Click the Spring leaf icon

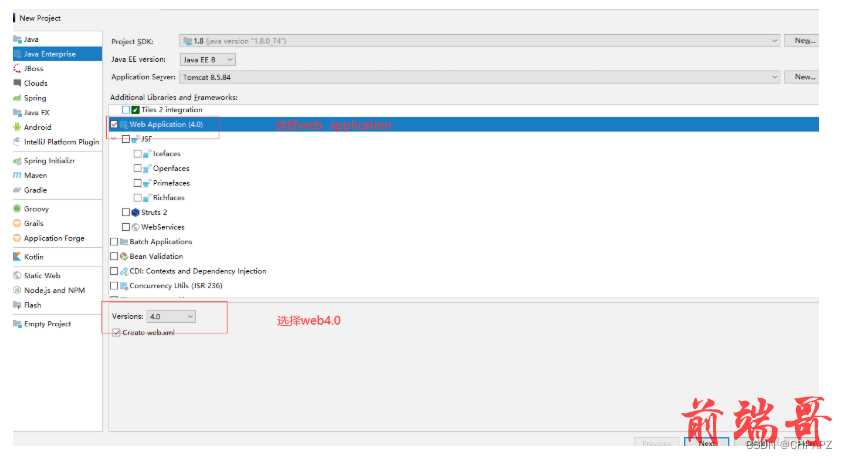(17, 98)
